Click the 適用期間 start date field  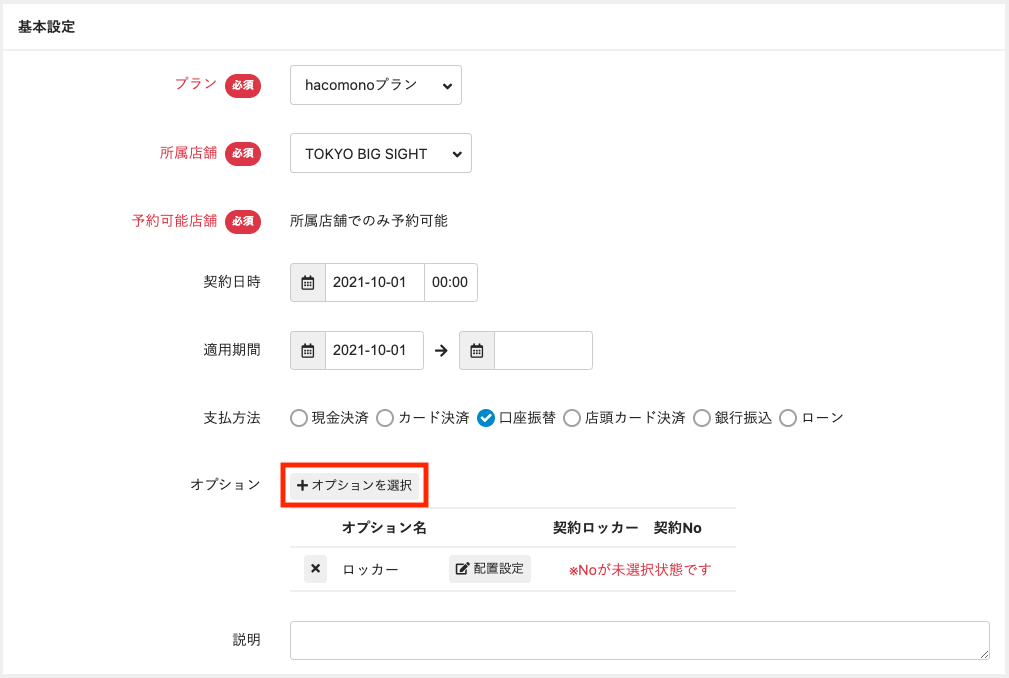[374, 350]
